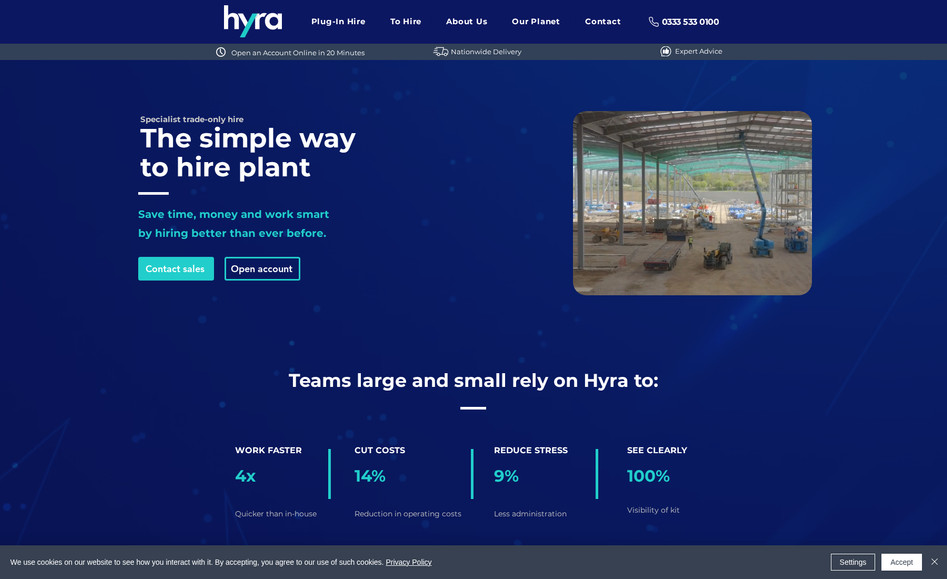This screenshot has height=579, width=947.
Task: Open the To Hire menu
Action: point(405,21)
